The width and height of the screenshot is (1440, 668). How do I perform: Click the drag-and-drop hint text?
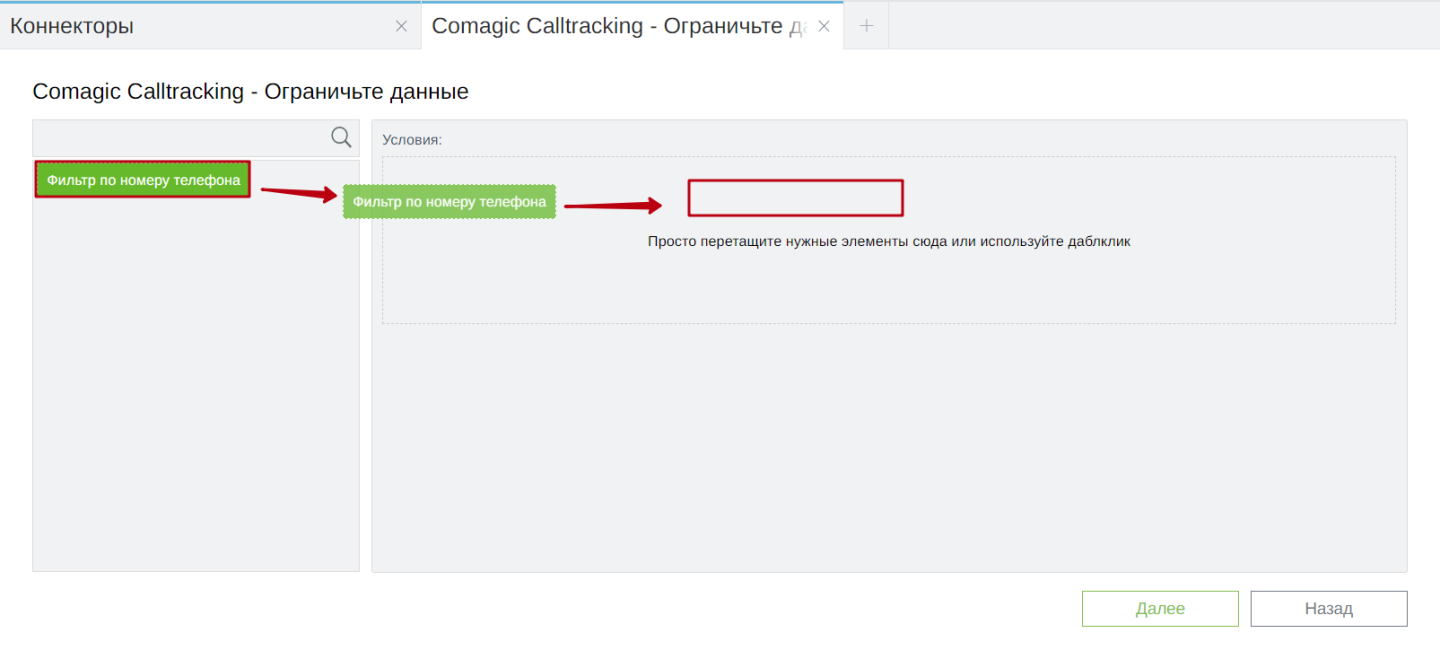[x=888, y=241]
